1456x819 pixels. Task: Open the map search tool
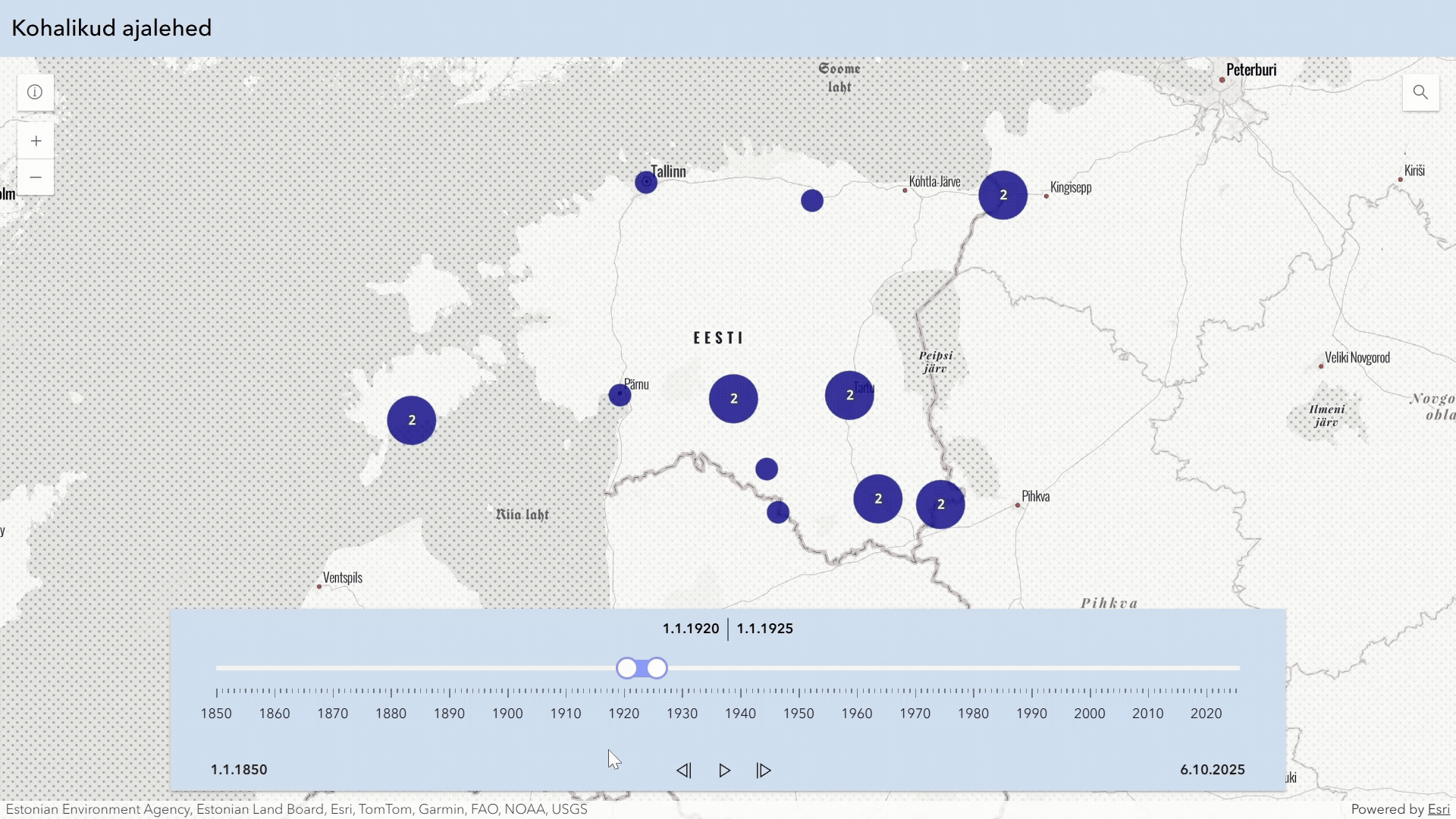tap(1420, 93)
